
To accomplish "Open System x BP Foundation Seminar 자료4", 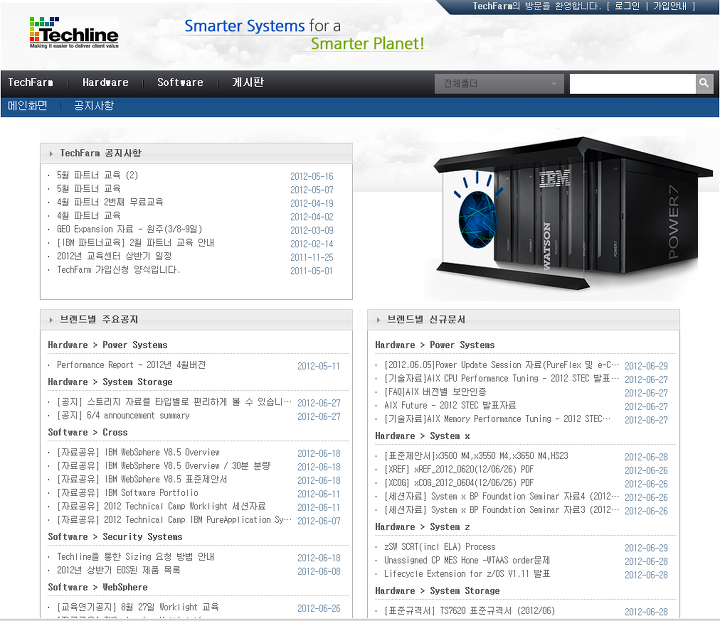I will tap(501, 497).
